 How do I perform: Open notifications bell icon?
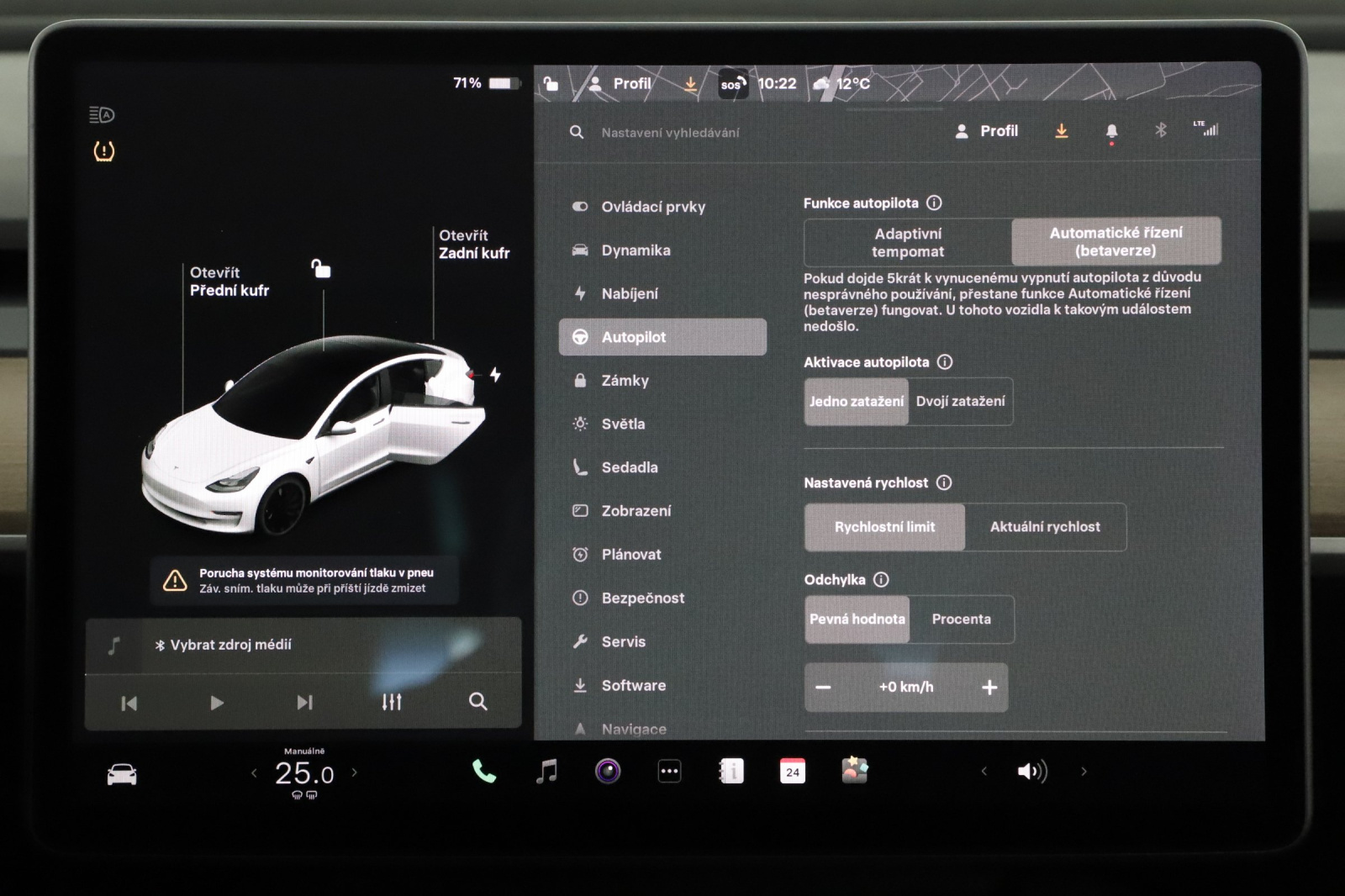[x=1111, y=131]
